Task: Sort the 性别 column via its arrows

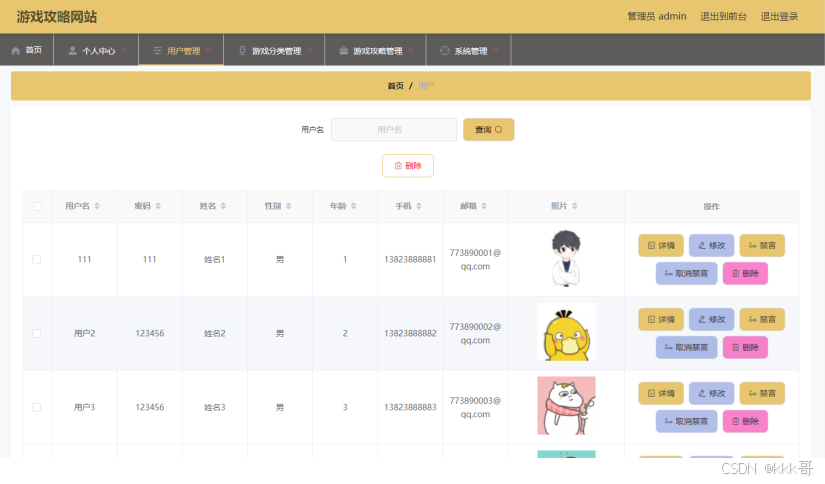Action: click(x=288, y=206)
